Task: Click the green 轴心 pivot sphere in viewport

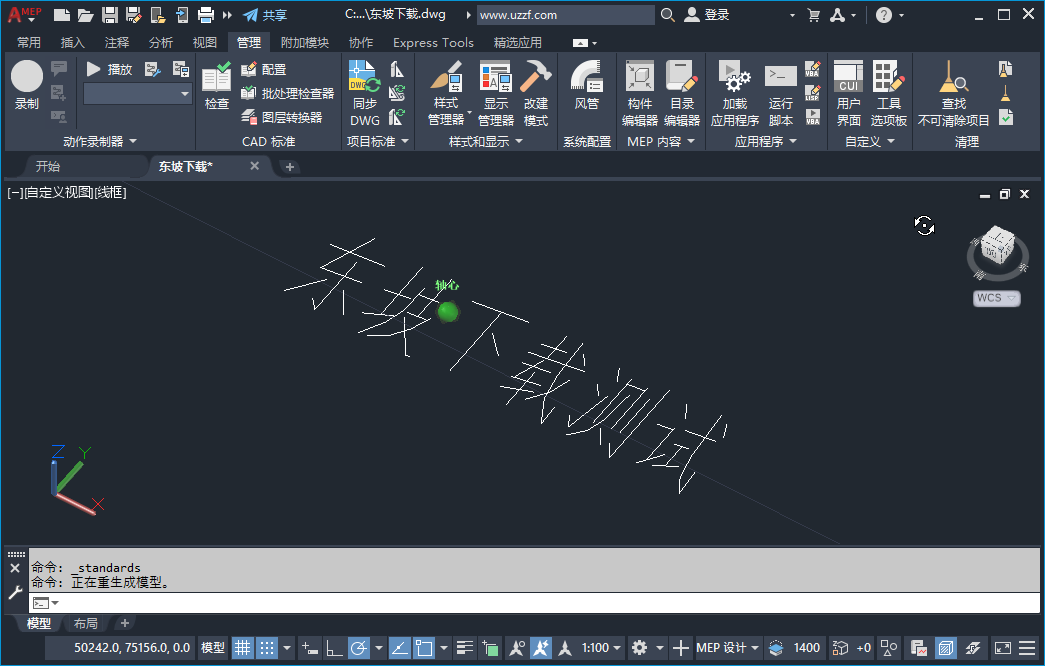Action: [x=448, y=312]
